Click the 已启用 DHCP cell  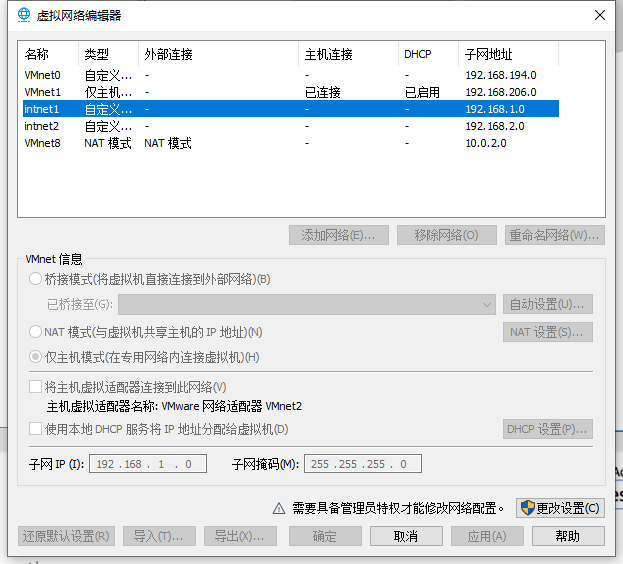pos(422,92)
